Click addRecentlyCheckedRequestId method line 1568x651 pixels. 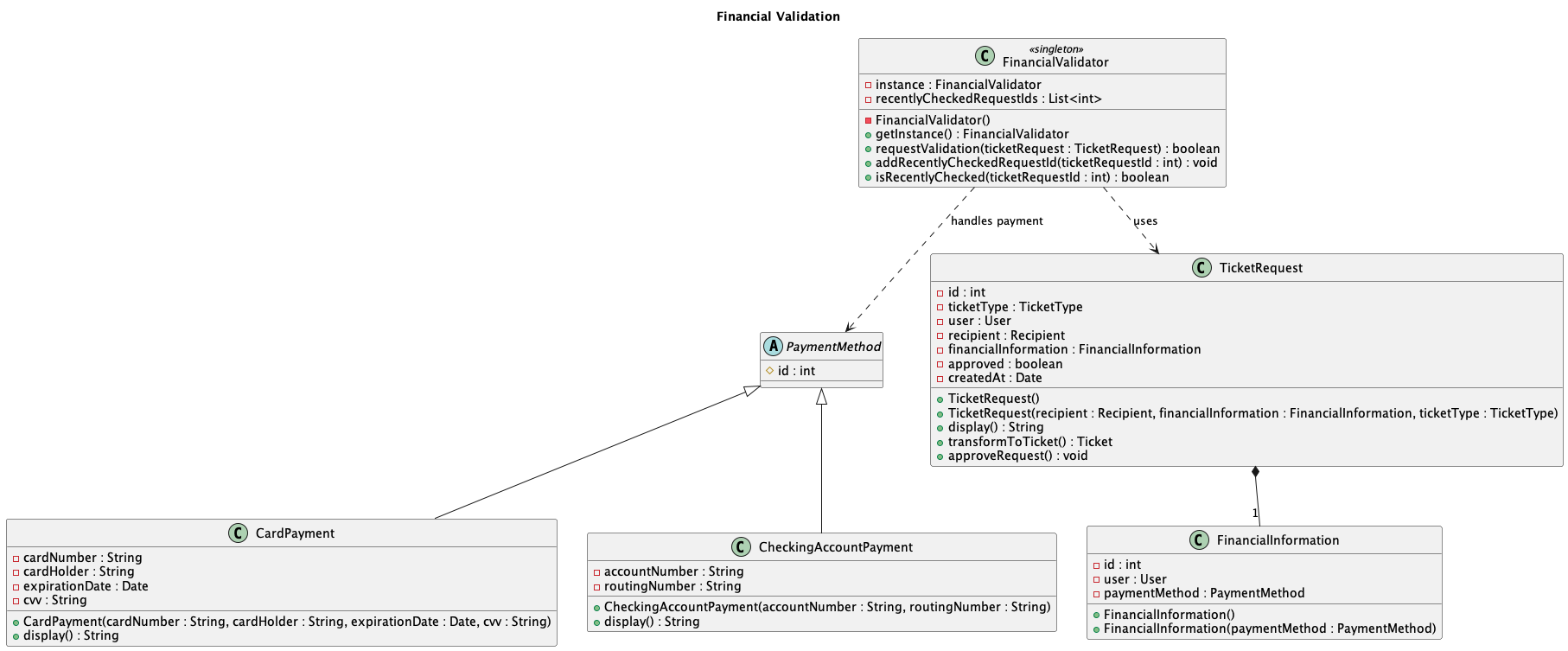[x=1046, y=163]
